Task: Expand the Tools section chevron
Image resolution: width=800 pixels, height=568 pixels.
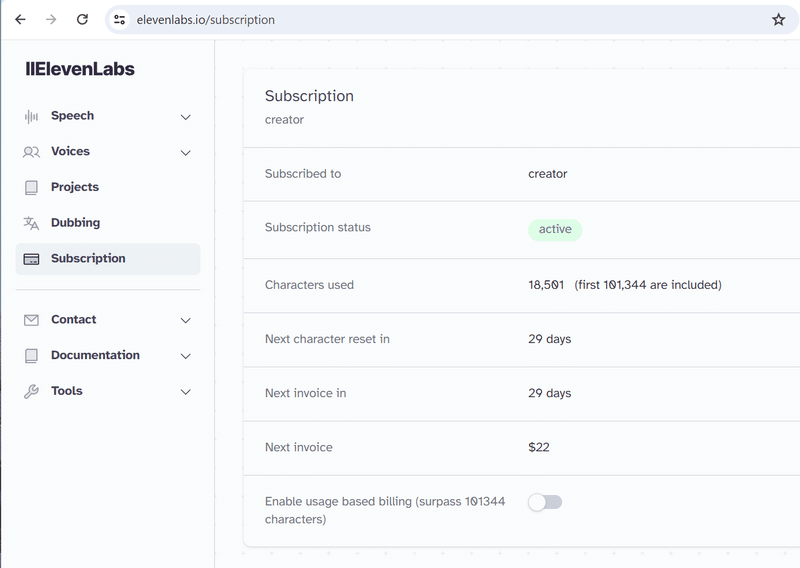Action: 185,392
